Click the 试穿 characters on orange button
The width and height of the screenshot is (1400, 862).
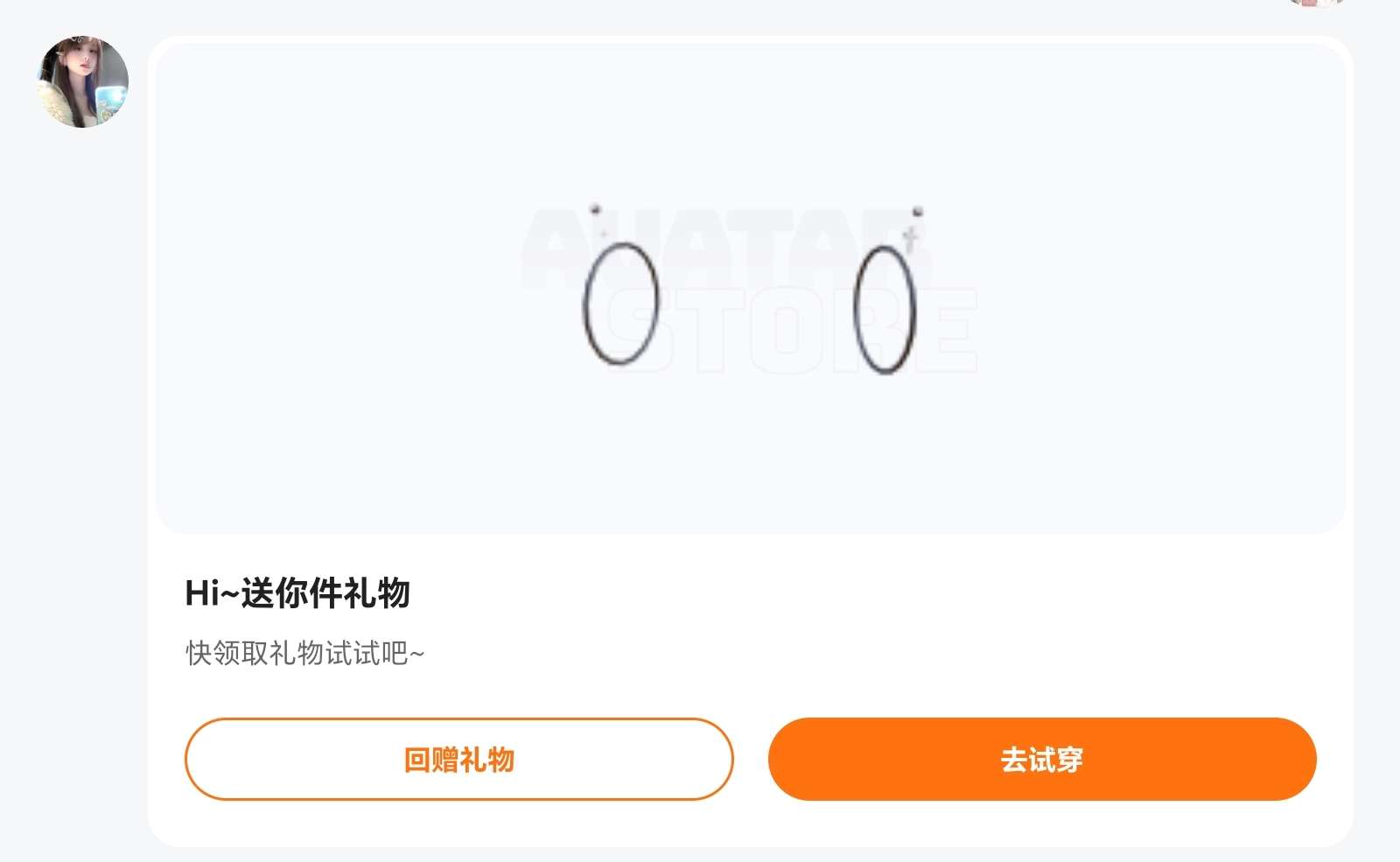[1056, 759]
